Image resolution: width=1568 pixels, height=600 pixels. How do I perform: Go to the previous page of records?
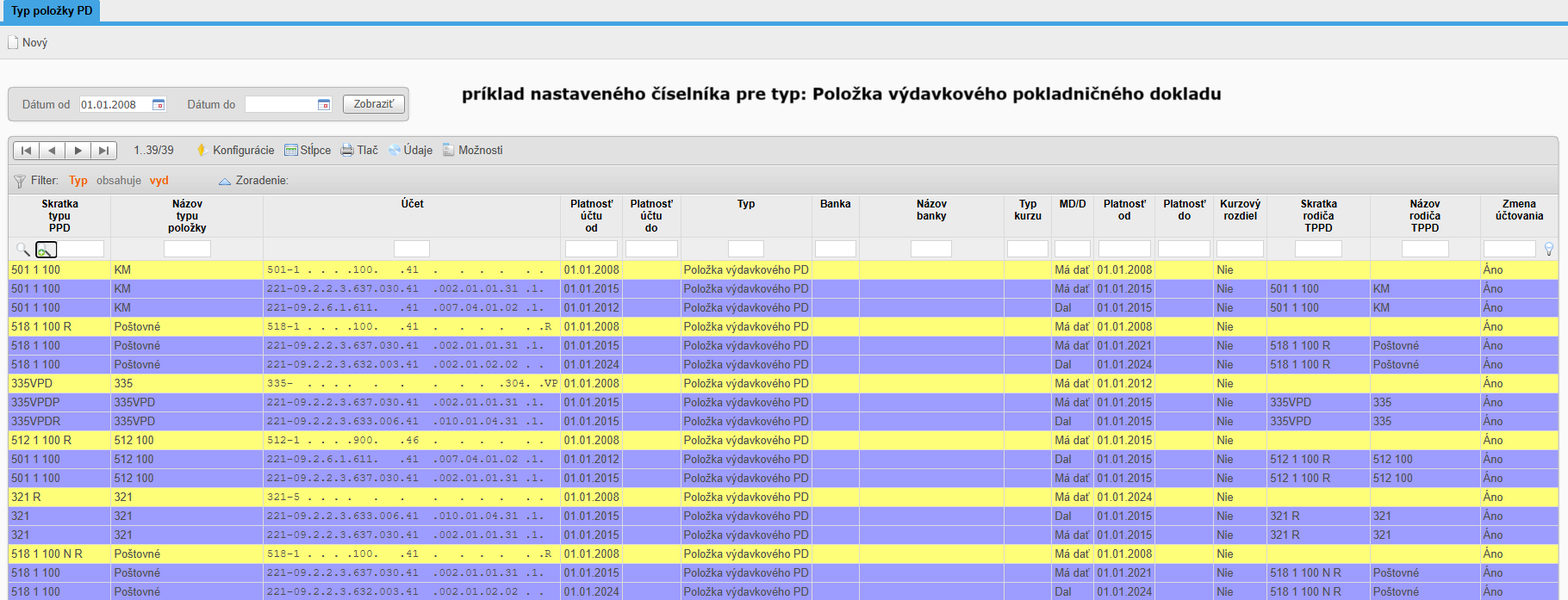(52, 151)
